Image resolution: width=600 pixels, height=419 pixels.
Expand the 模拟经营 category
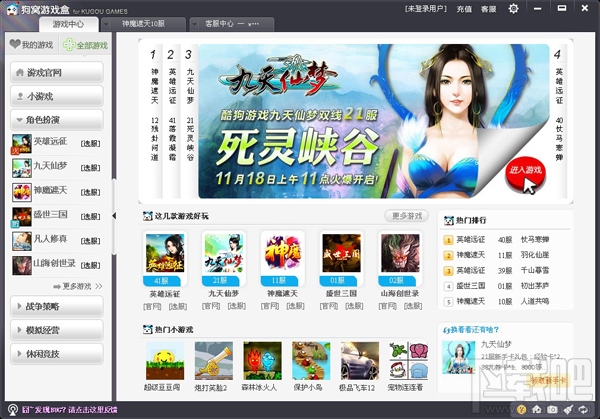pyautogui.click(x=57, y=330)
